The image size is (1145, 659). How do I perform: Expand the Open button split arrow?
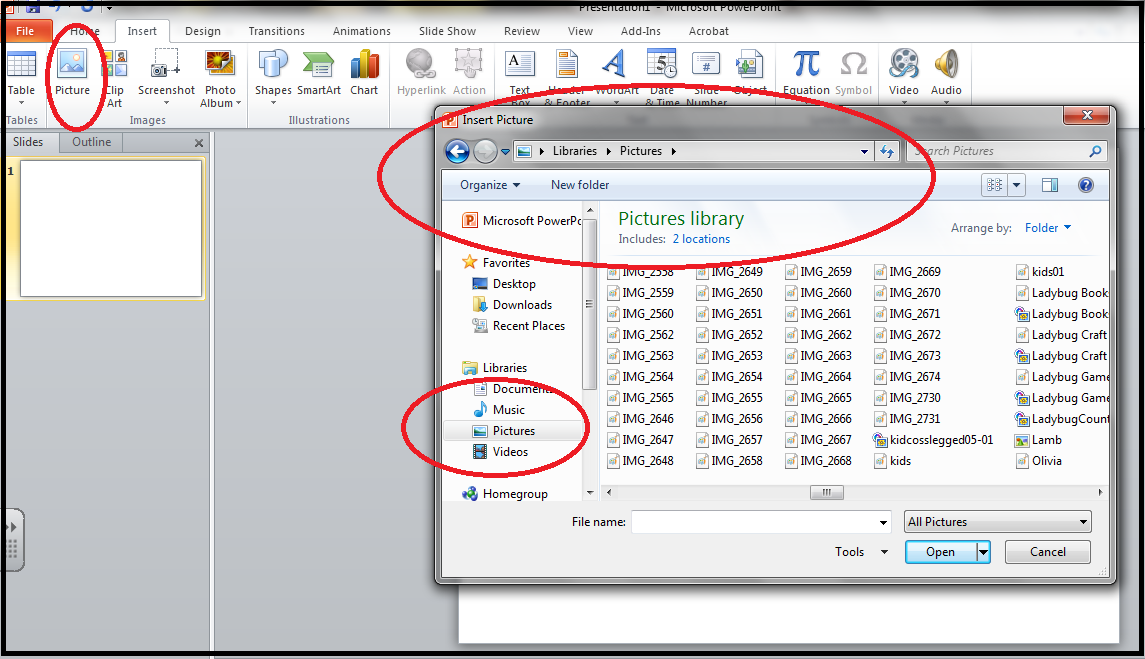tap(984, 552)
